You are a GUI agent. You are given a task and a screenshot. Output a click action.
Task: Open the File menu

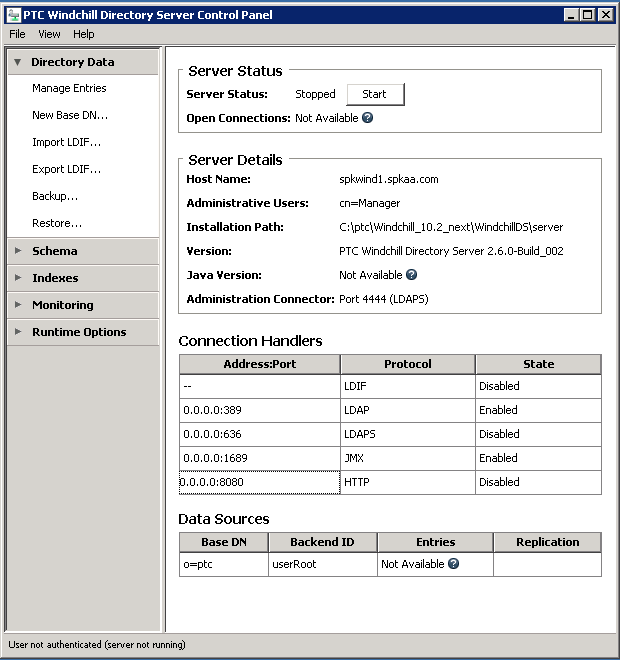tap(17, 34)
